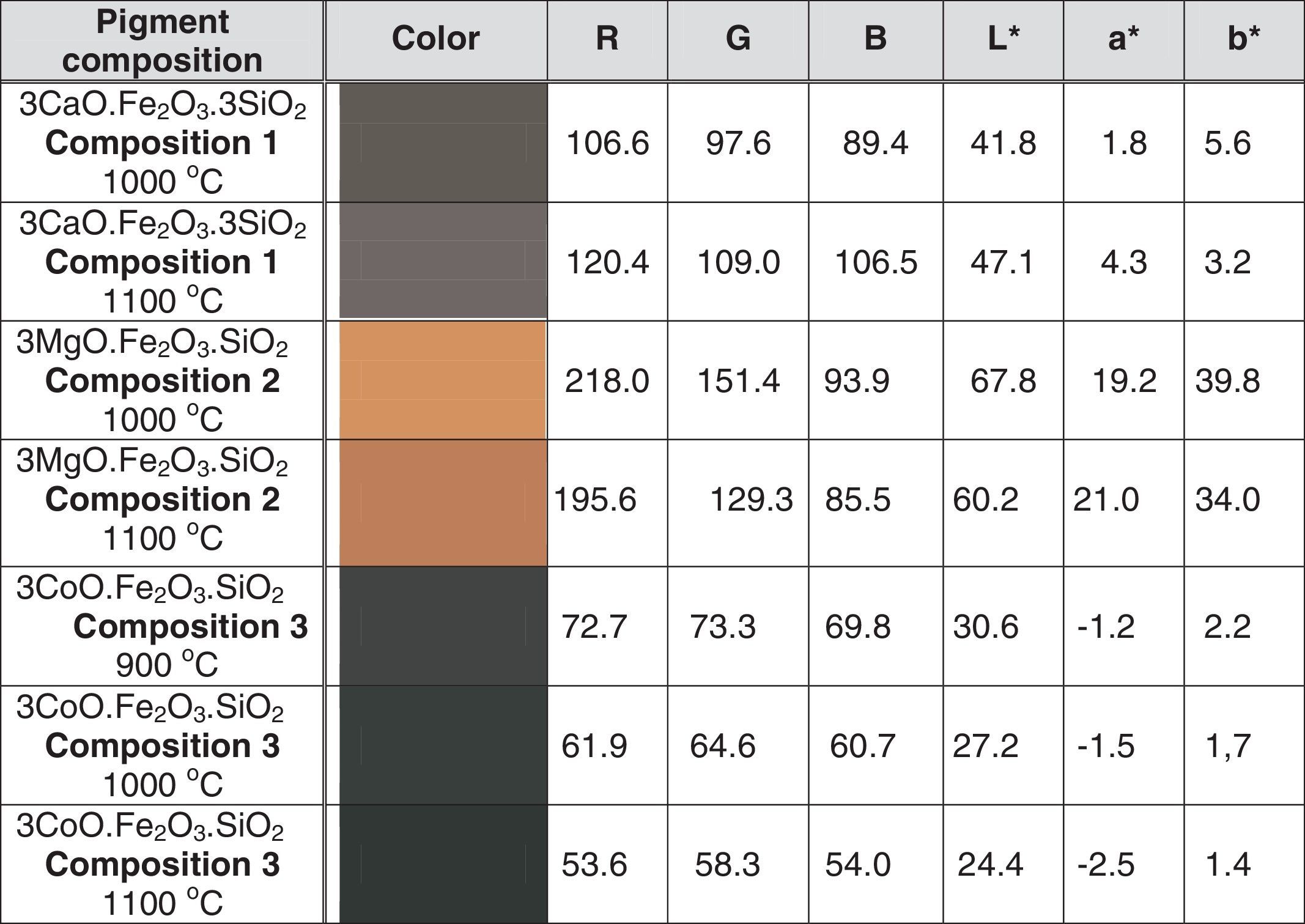Viewport: 1305px width, 924px height.
Task: Click the R value 218.0 cell
Action: 607,381
